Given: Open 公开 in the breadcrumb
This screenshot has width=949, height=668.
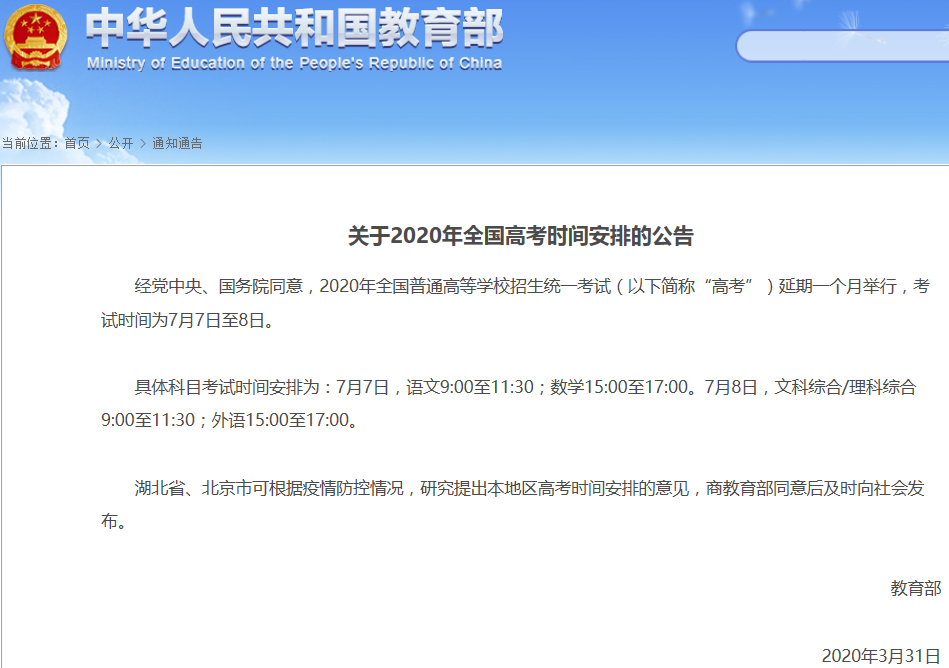Looking at the screenshot, I should coord(121,143).
